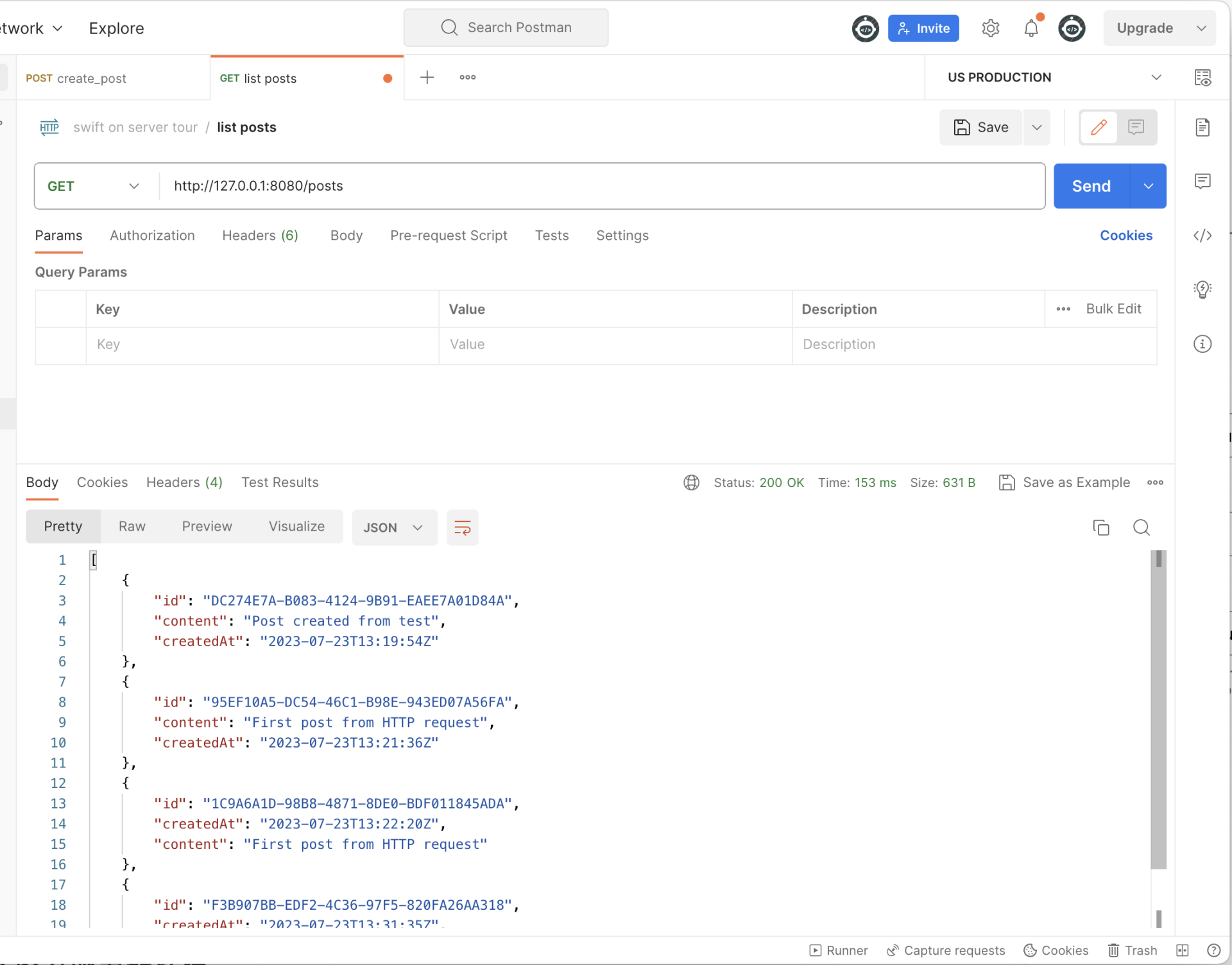Open the settings gear icon

[x=991, y=28]
